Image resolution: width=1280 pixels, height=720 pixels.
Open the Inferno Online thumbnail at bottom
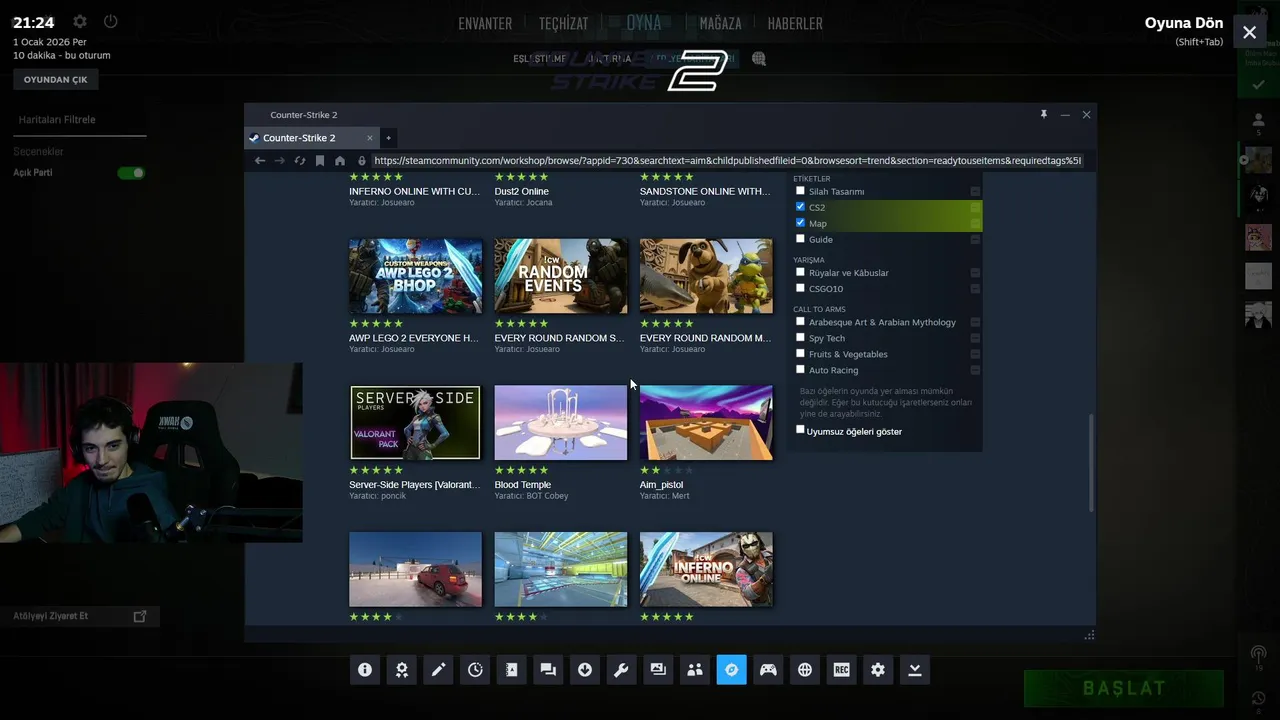706,569
